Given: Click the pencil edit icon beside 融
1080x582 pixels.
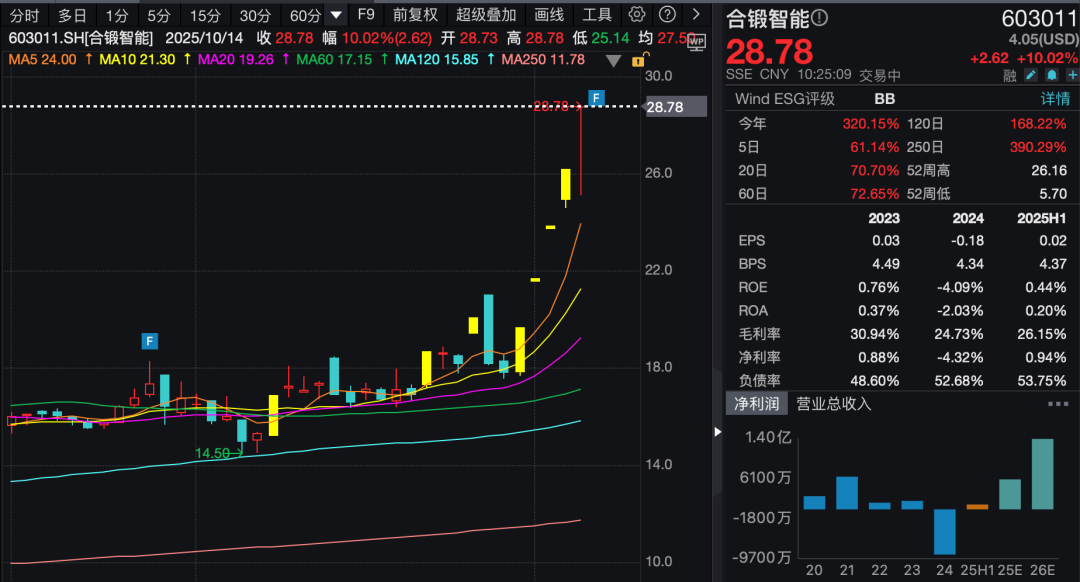Looking at the screenshot, I should [1031, 75].
